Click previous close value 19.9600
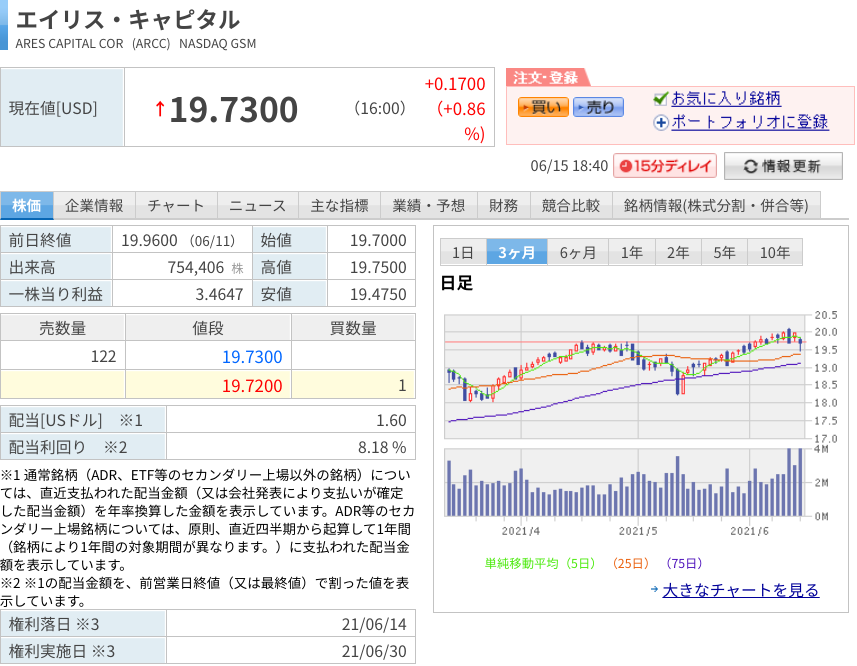The width and height of the screenshot is (857, 666). click(x=149, y=240)
